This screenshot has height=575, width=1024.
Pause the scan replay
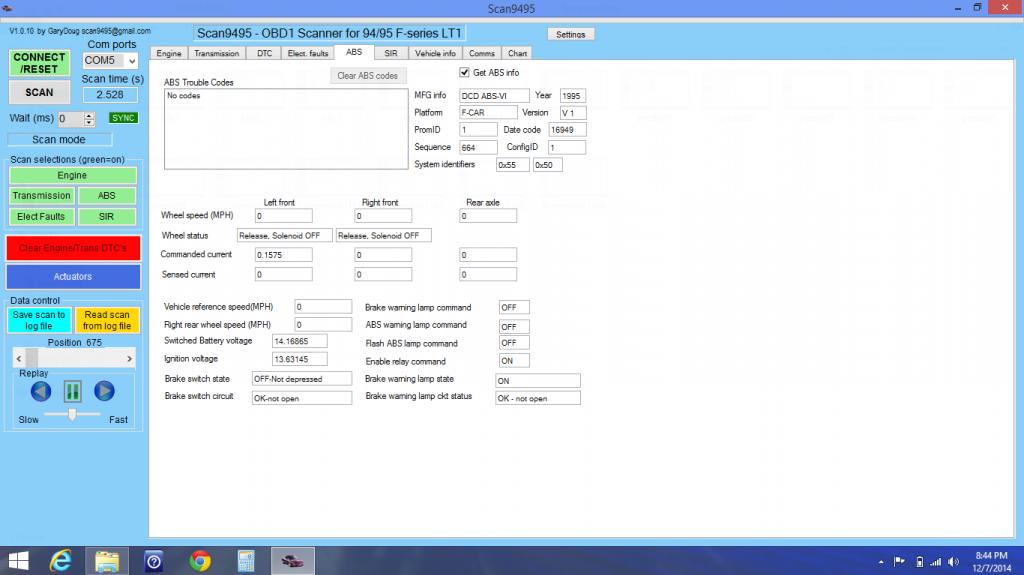(72, 391)
